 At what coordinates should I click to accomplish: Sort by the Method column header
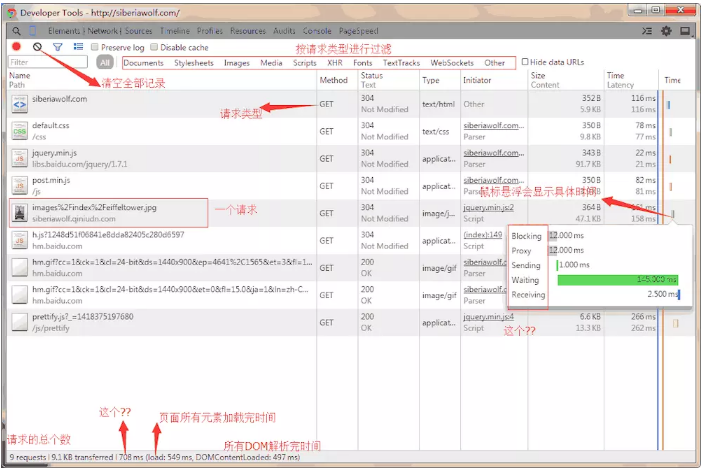pyautogui.click(x=332, y=80)
